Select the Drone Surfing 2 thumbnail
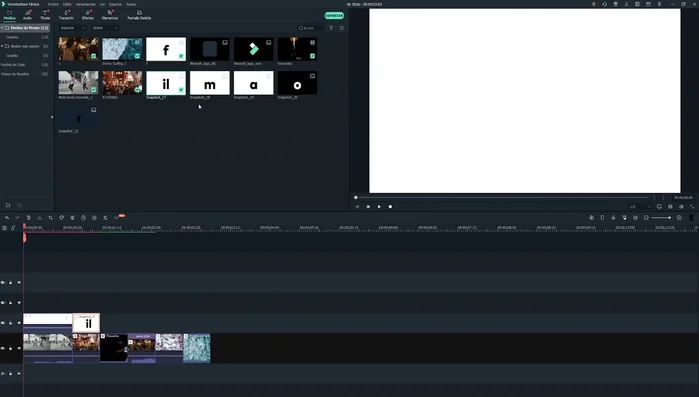Image resolution: width=699 pixels, height=397 pixels. [x=122, y=49]
